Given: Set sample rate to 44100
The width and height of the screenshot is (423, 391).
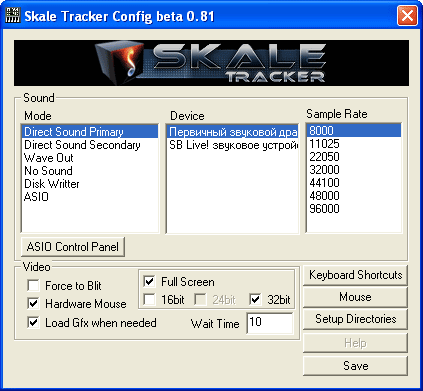Looking at the screenshot, I should tap(354, 183).
